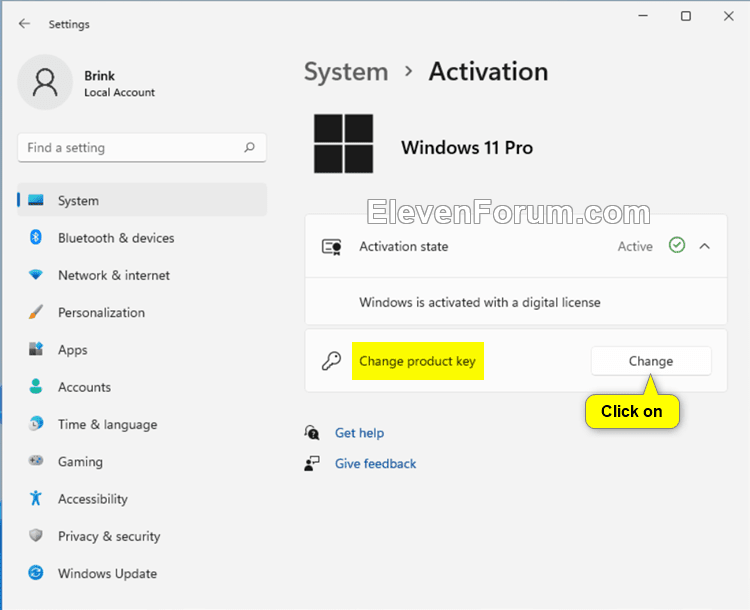Image resolution: width=750 pixels, height=610 pixels.
Task: Click the 'Active' status text
Action: (x=635, y=246)
